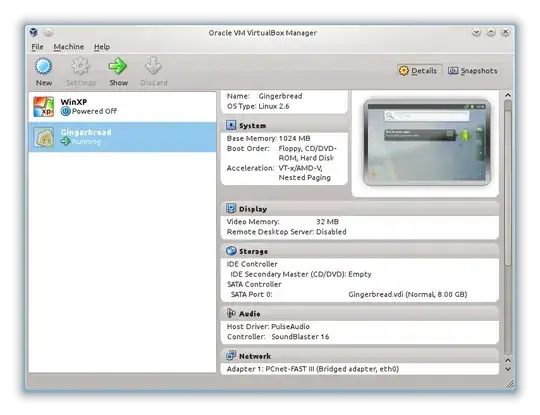Click the 'SATA Port 0:' label

[251, 294]
